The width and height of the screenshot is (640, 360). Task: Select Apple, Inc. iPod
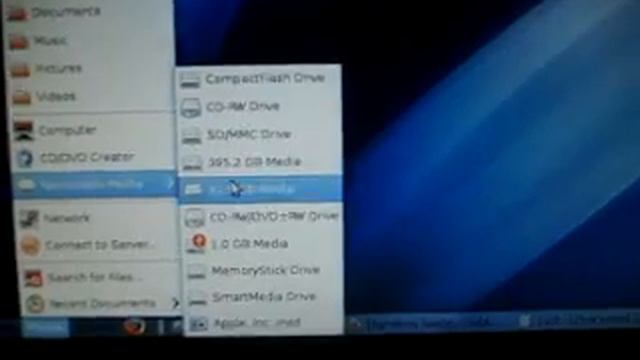pyautogui.click(x=264, y=323)
